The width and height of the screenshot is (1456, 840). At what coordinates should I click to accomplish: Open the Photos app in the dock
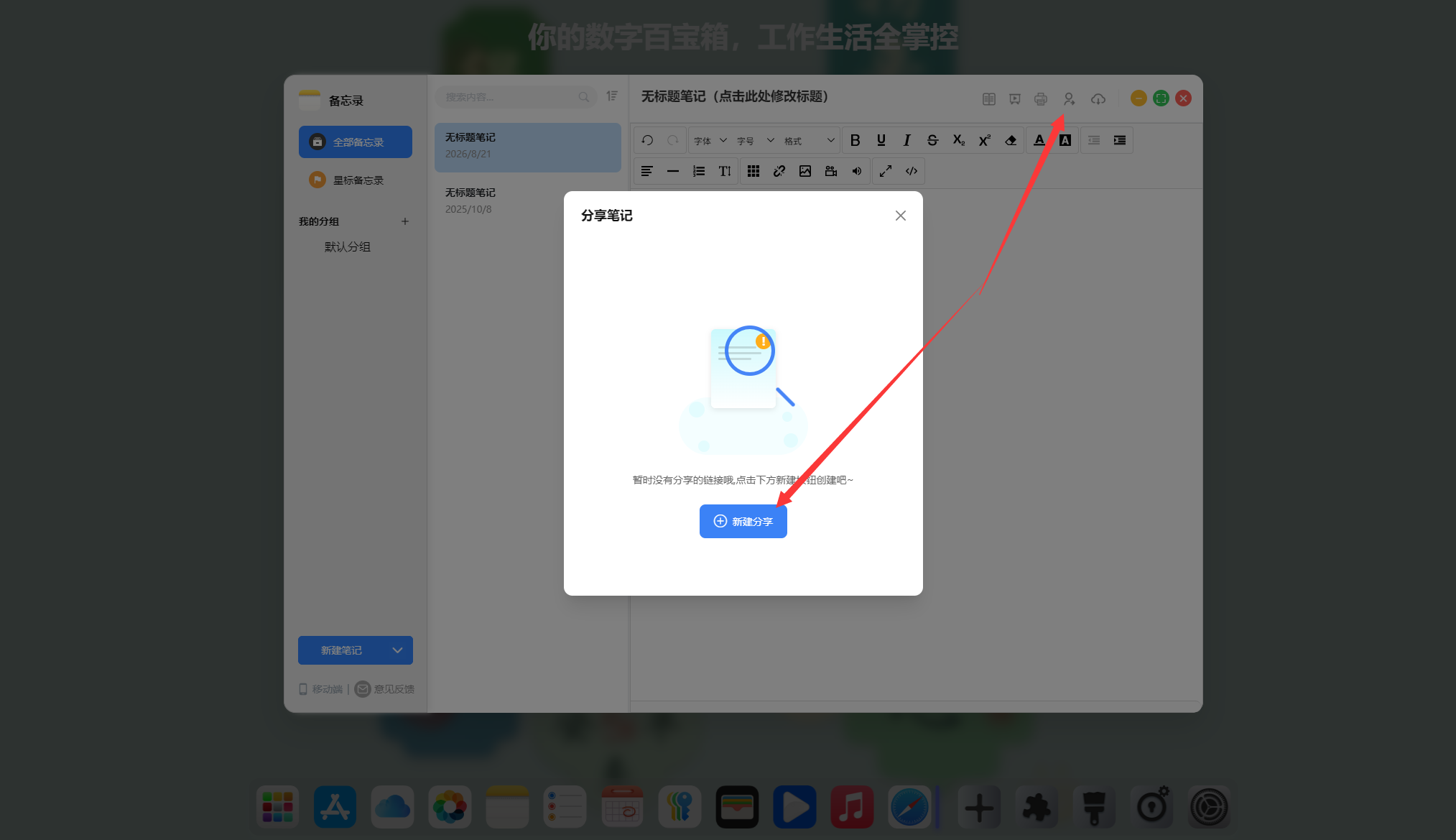point(450,807)
